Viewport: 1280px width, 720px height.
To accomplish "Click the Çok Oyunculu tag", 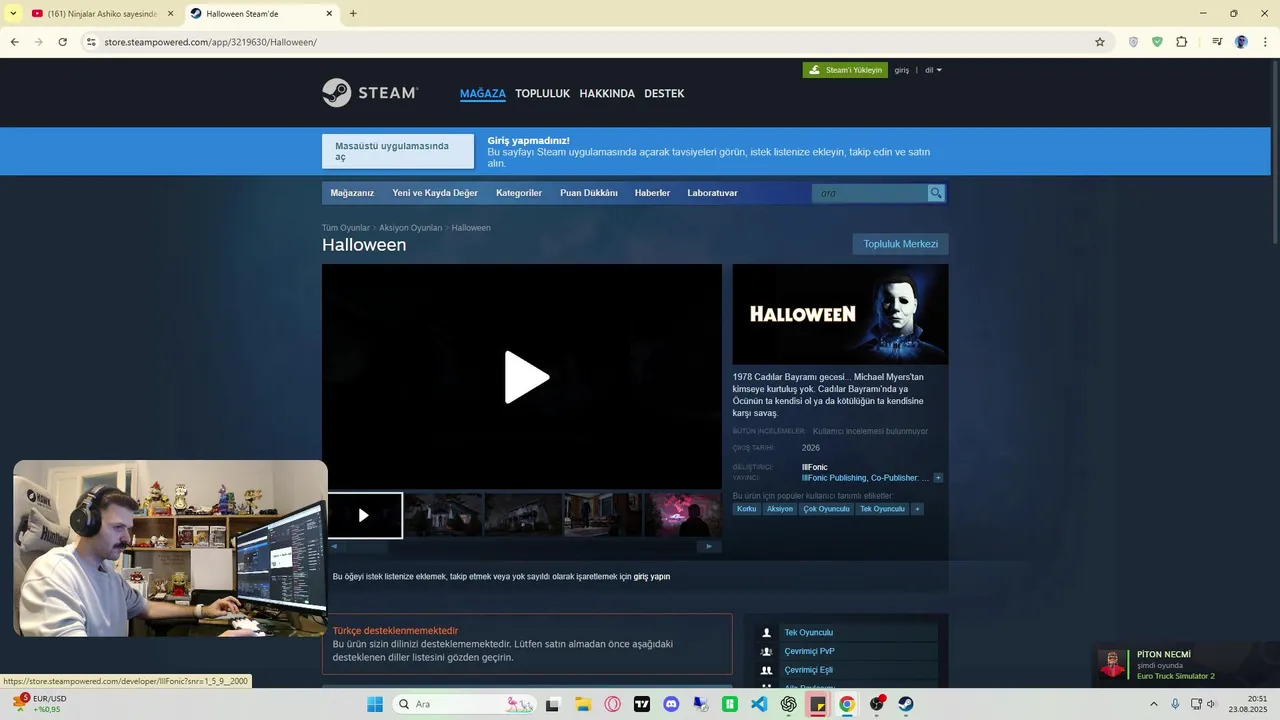I will click(826, 509).
